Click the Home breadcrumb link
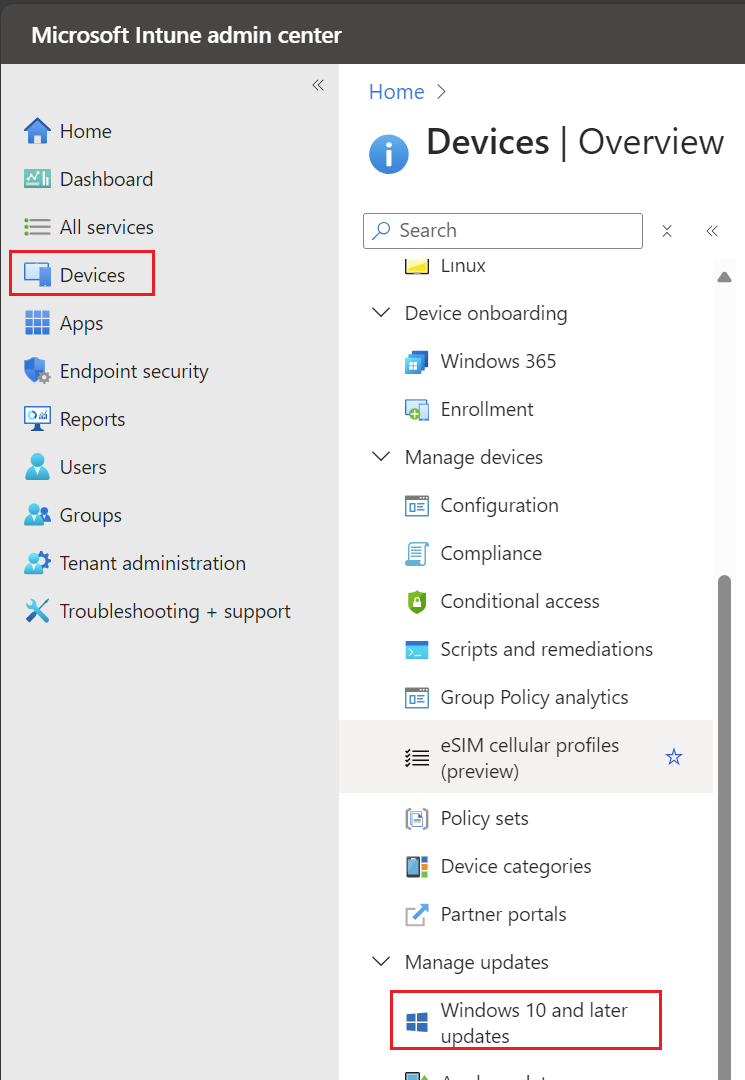Screen dimensions: 745x1080 tap(396, 92)
